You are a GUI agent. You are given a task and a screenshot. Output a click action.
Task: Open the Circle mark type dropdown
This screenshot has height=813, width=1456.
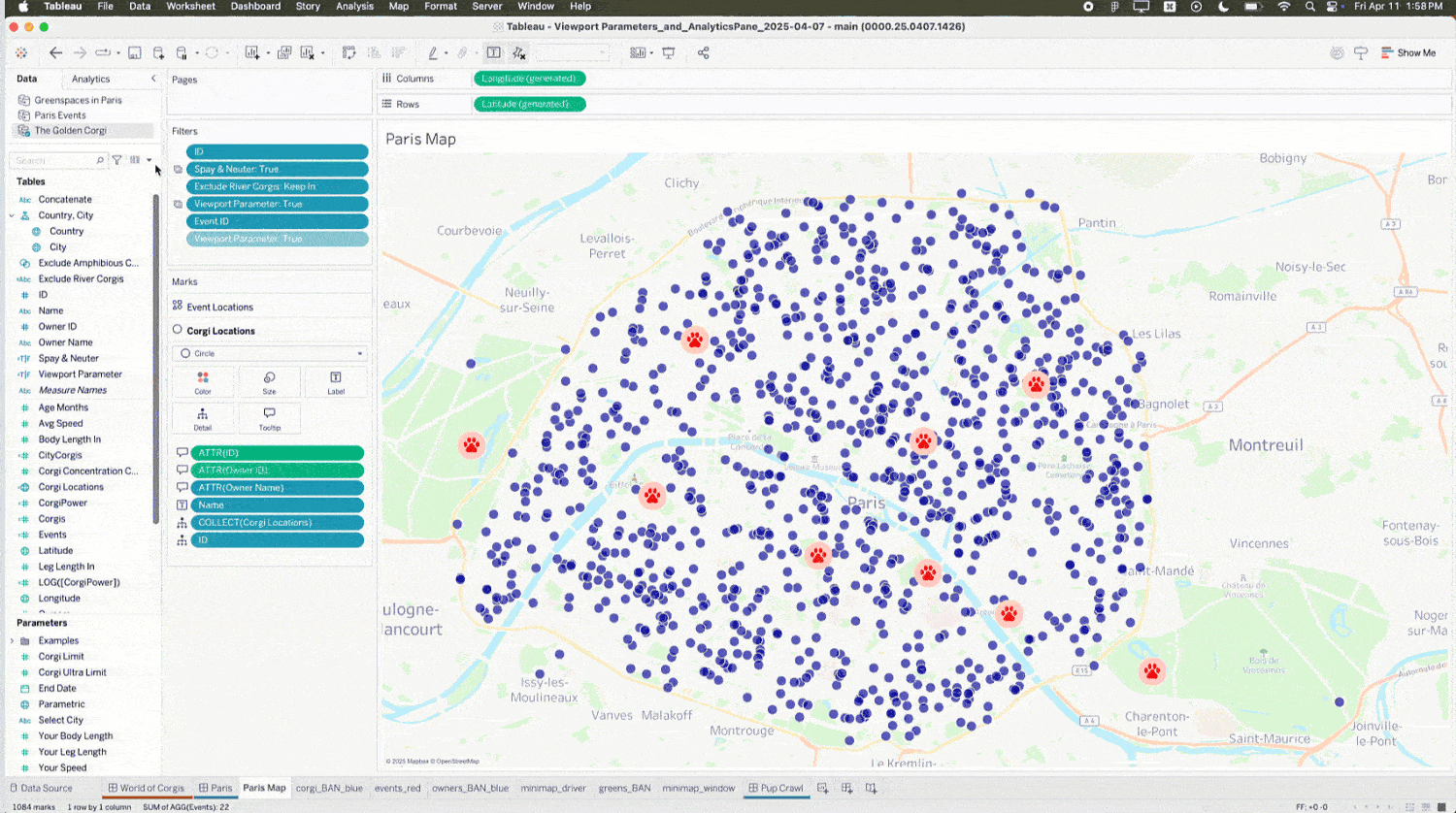coord(269,354)
